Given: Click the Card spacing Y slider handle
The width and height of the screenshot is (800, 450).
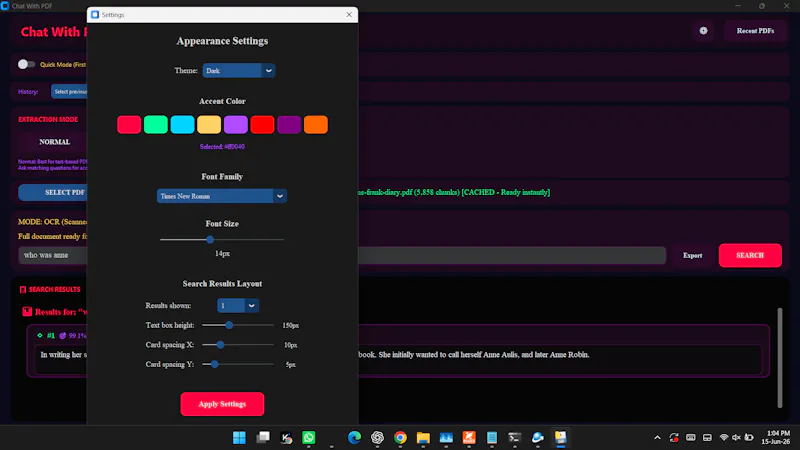Looking at the screenshot, I should coord(215,364).
